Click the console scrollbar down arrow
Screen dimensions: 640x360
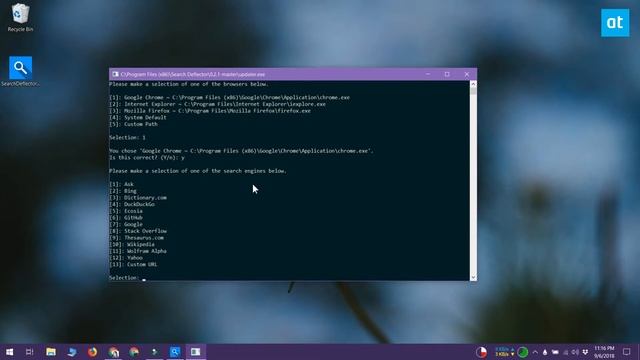click(473, 277)
